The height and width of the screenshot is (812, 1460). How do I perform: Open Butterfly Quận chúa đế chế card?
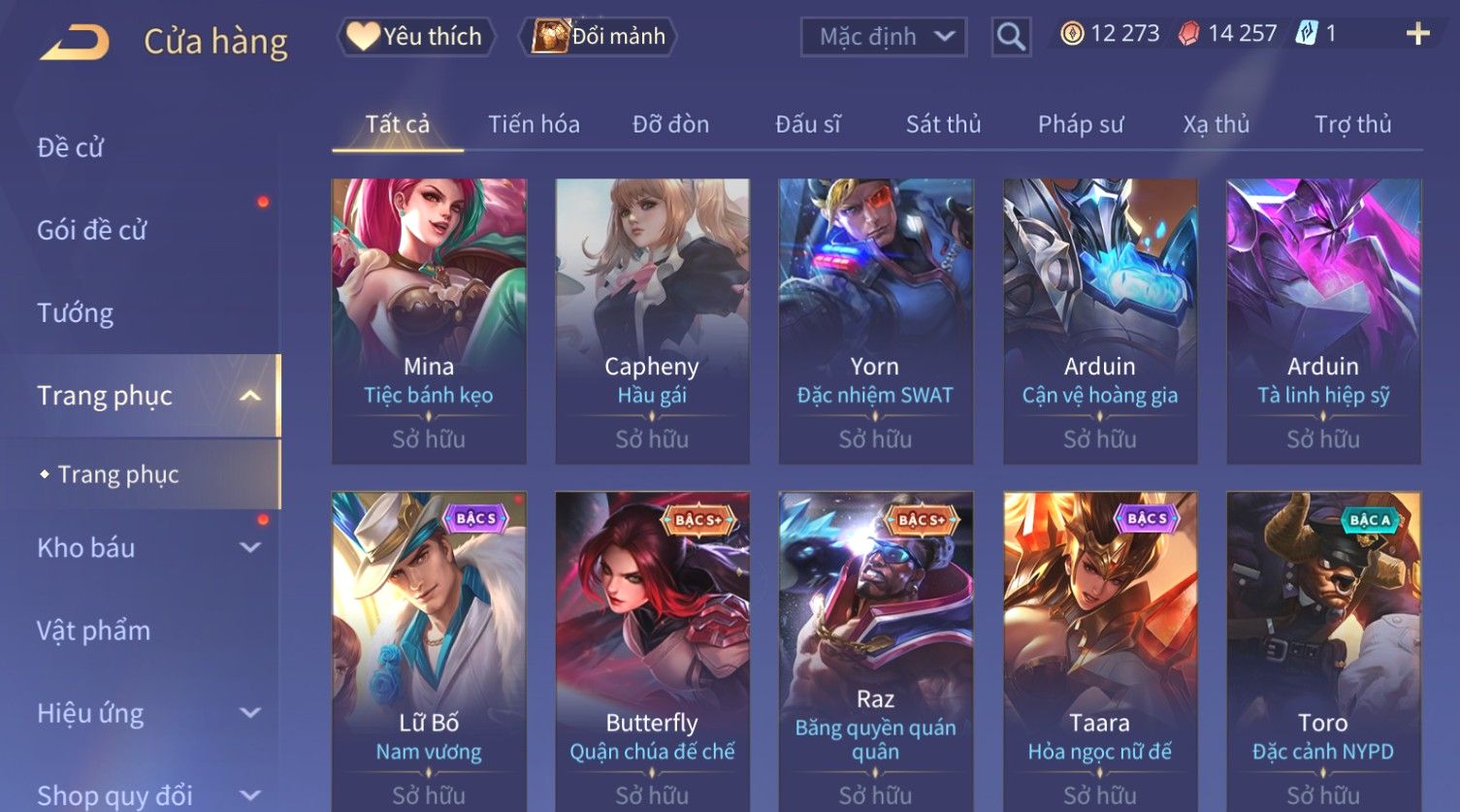[x=652, y=651]
